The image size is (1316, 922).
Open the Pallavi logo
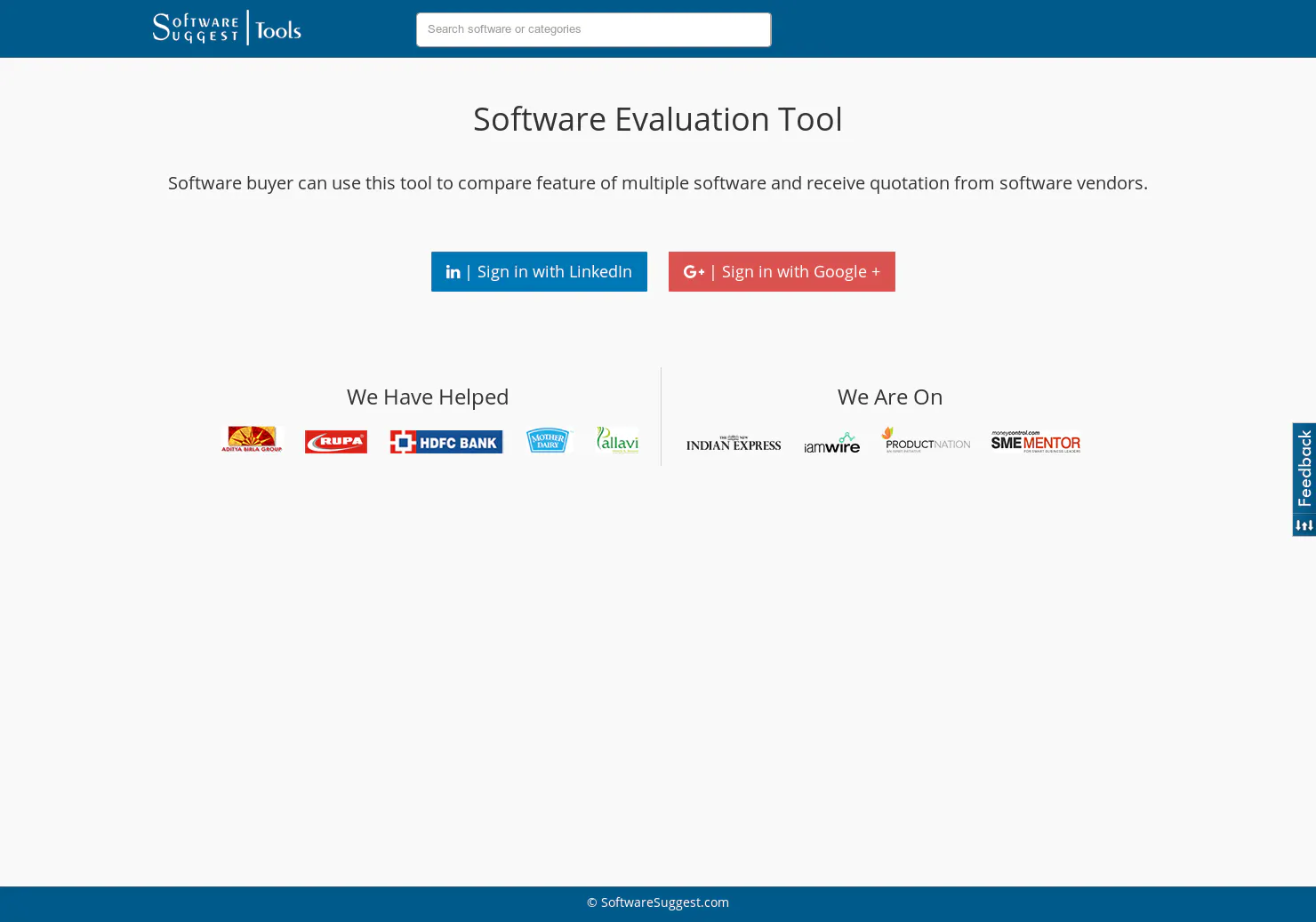(617, 439)
